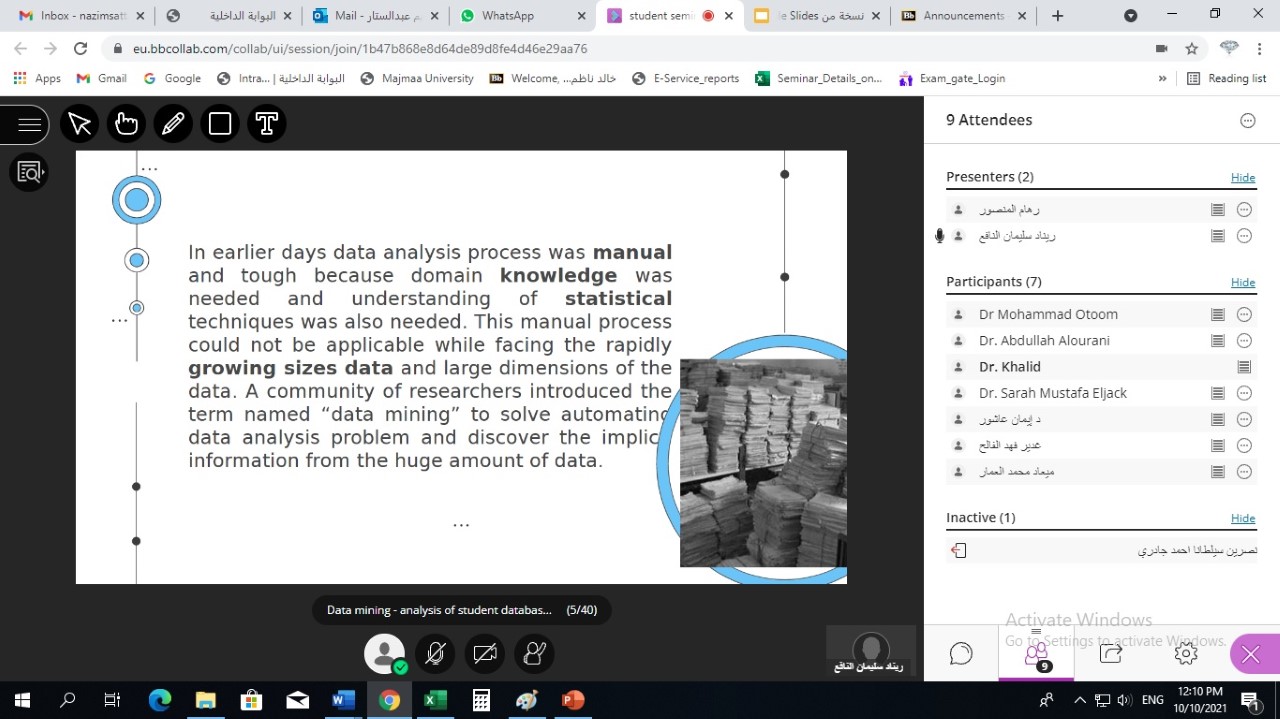Open the Share Content panel tab
Image resolution: width=1280 pixels, height=719 pixels.
click(1111, 654)
